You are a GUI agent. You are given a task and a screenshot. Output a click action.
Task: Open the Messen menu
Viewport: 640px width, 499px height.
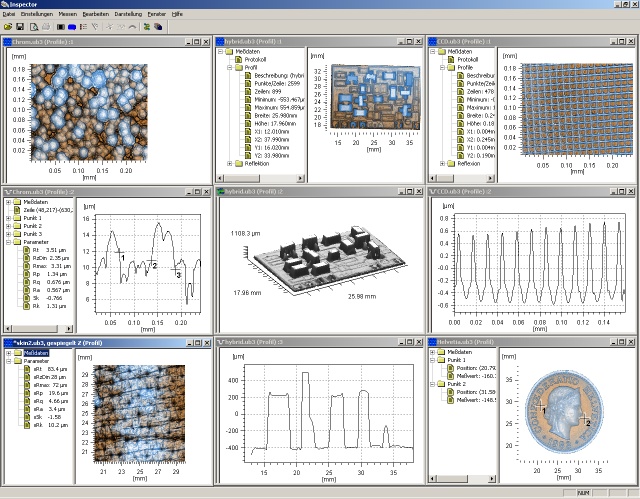pos(69,15)
